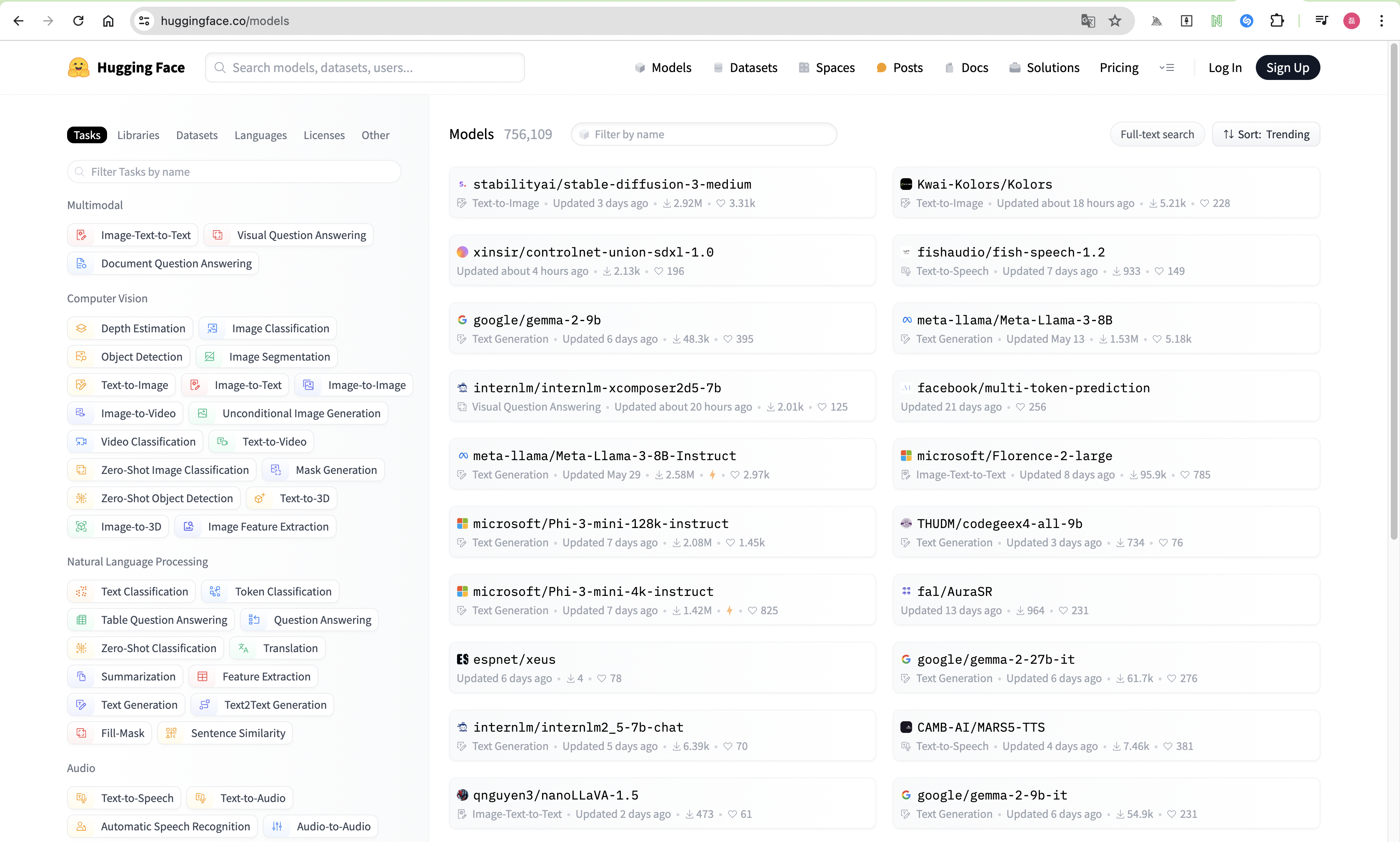Open the browser extensions puzzle icon
This screenshot has height=842, width=1400.
1277,21
